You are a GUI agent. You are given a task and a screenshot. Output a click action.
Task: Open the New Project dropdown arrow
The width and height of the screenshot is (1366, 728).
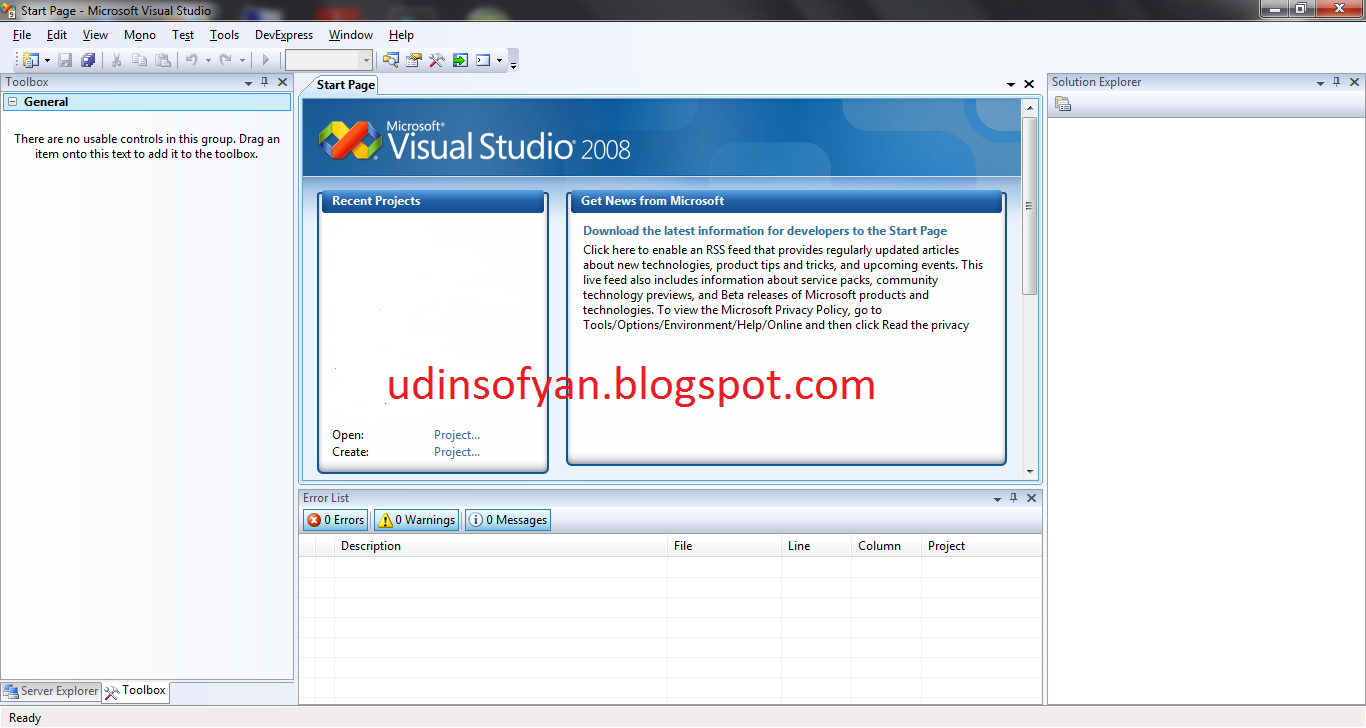coord(47,61)
